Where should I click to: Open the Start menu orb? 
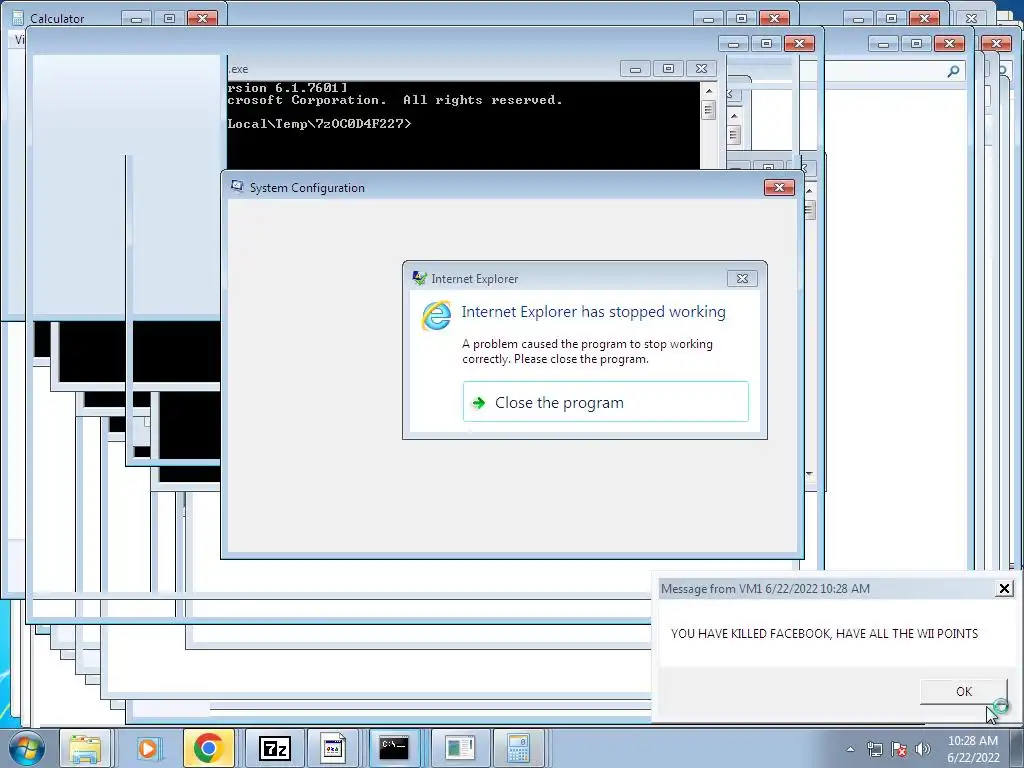[x=27, y=748]
